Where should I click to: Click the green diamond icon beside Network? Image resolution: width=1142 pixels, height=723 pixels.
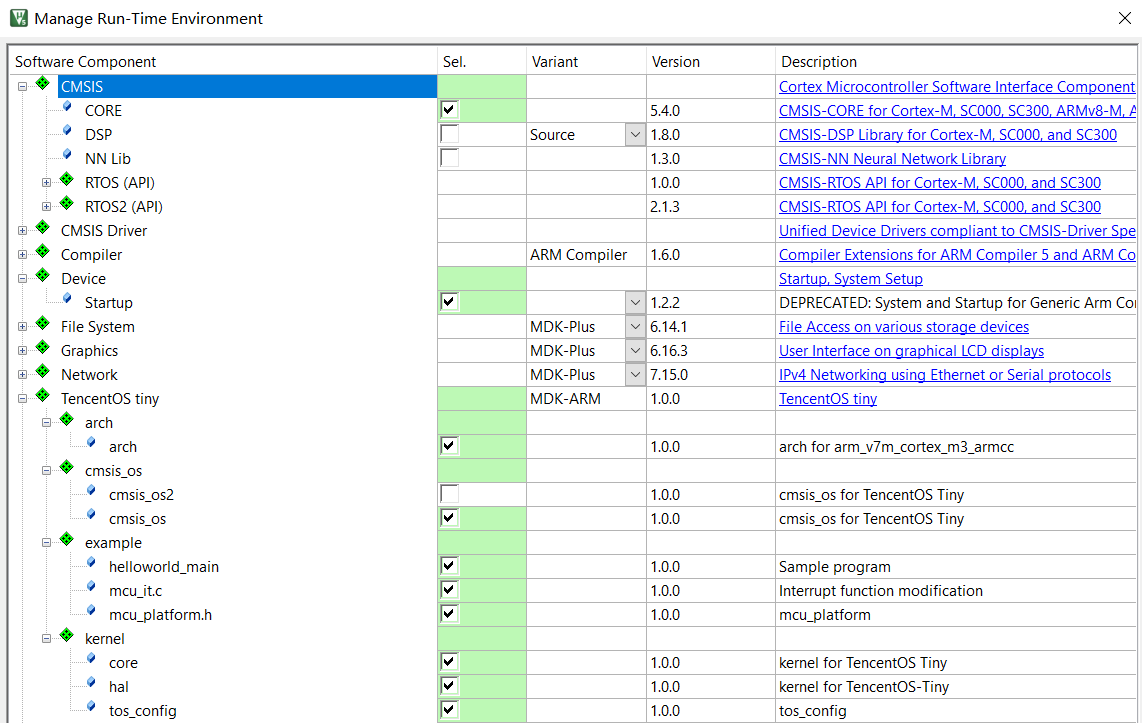click(x=43, y=371)
